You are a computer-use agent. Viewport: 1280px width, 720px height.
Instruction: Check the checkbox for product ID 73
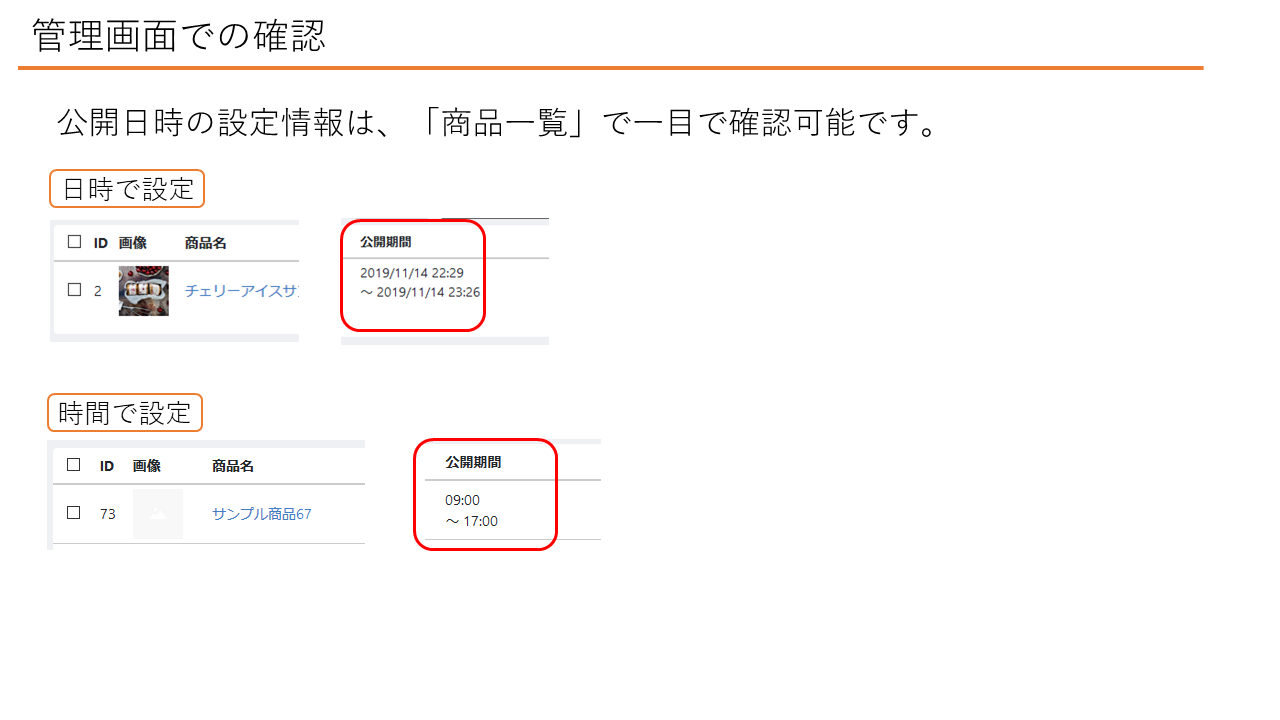pyautogui.click(x=73, y=513)
